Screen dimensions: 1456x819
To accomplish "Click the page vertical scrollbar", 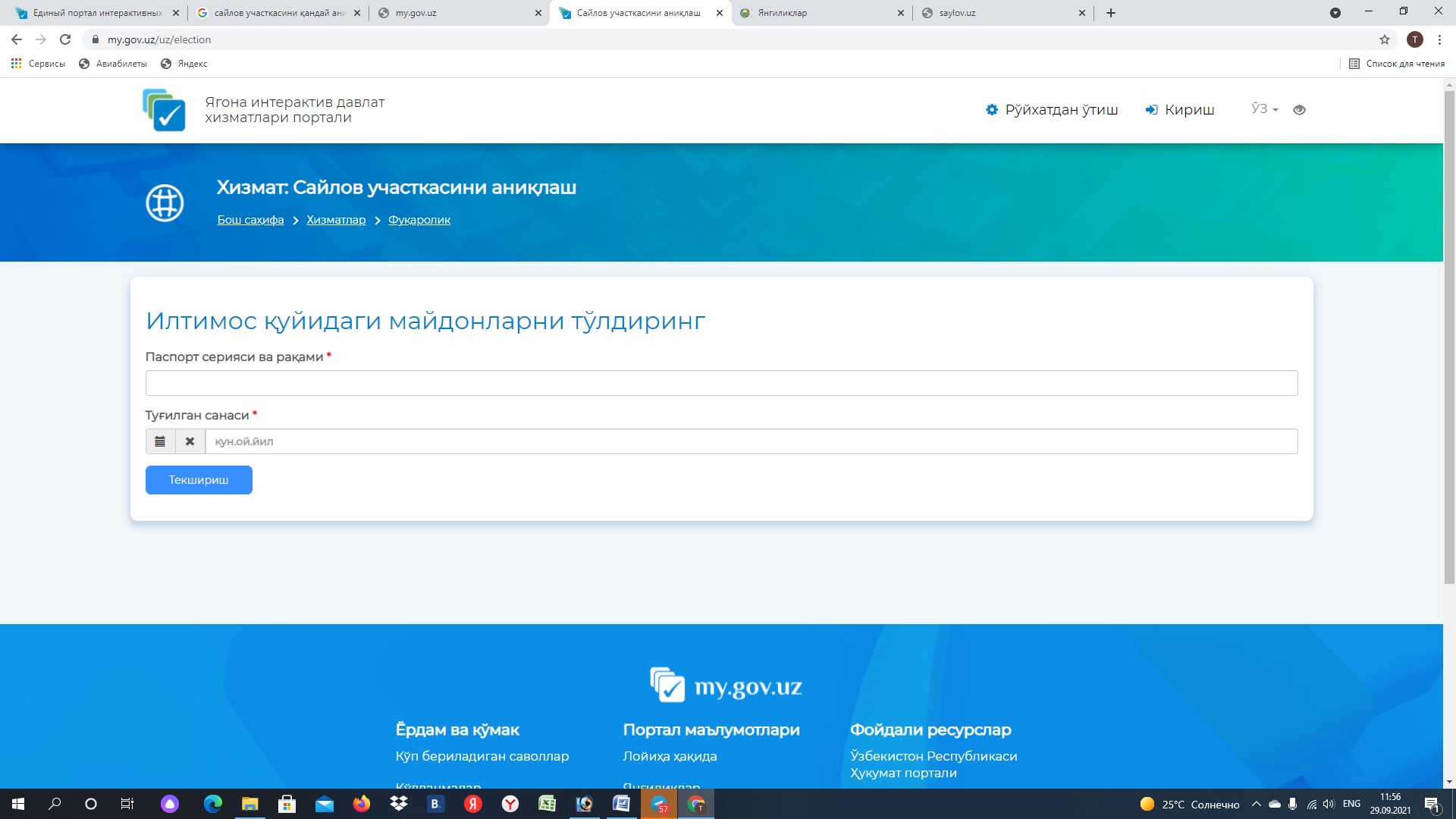I will pos(1449,334).
